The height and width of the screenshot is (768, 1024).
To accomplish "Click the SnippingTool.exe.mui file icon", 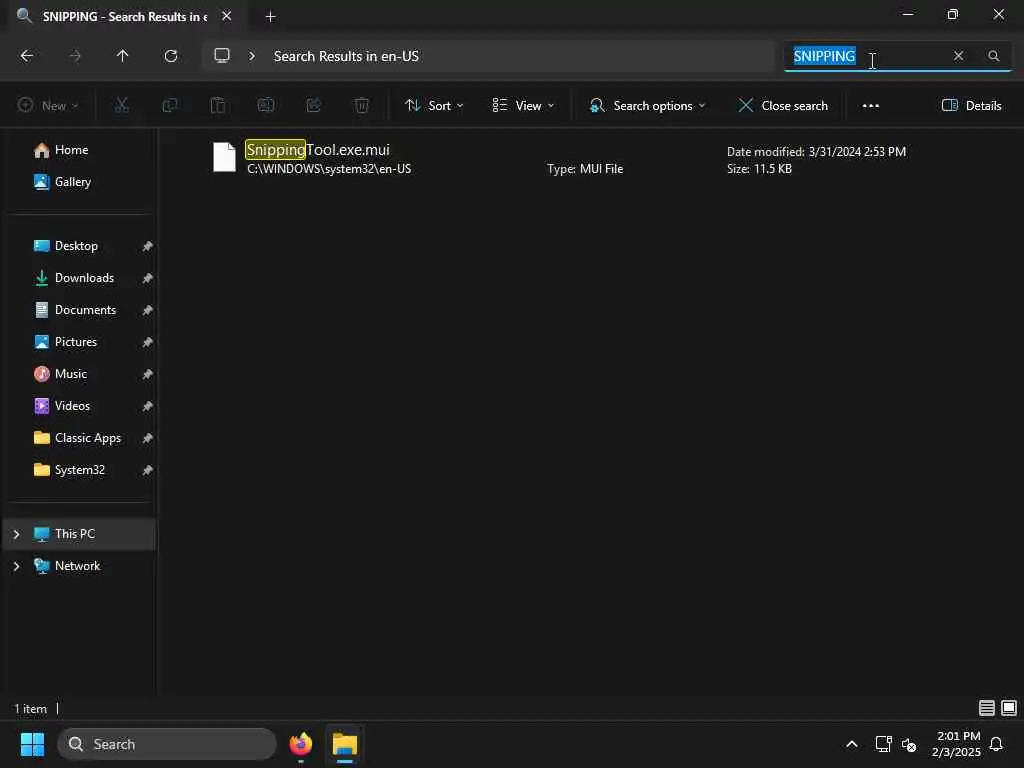I will click(224, 157).
